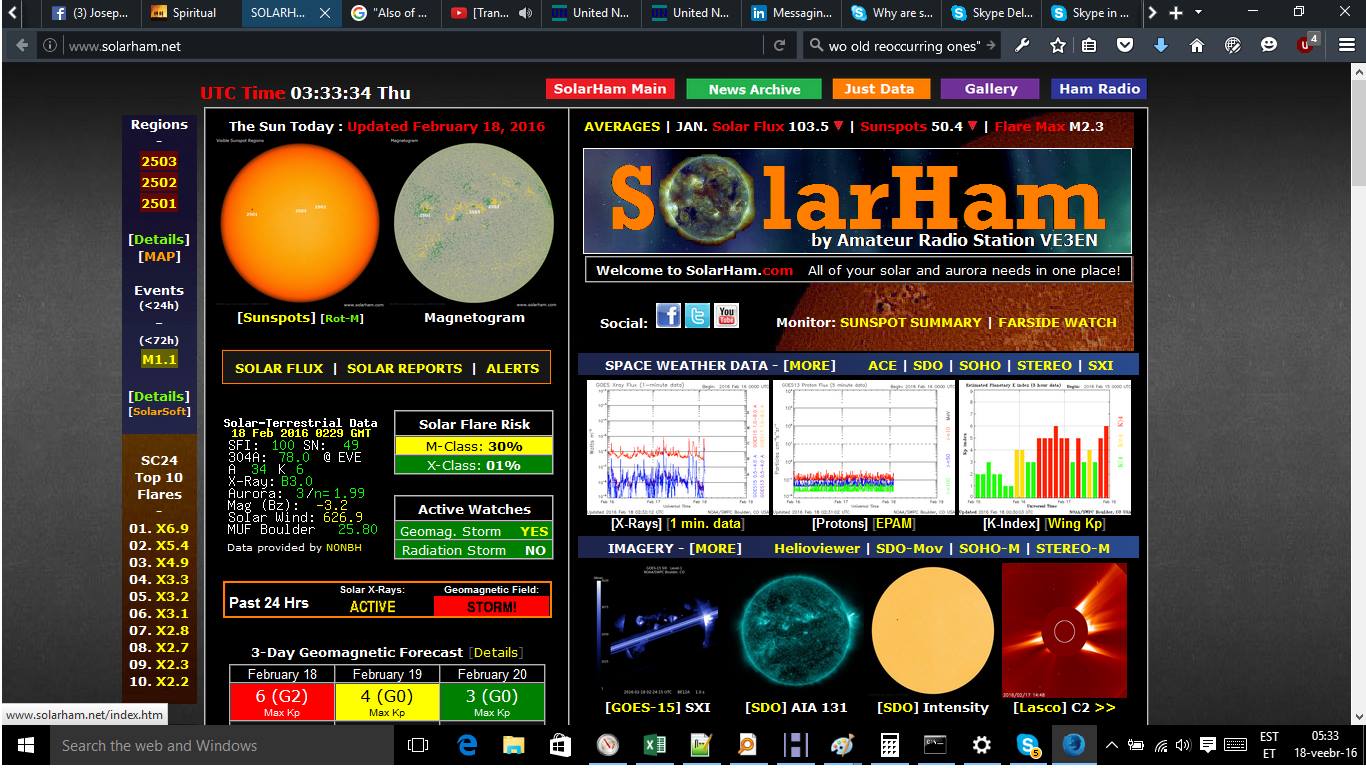Open Skype from the taskbar
The image size is (1366, 768).
pyautogui.click(x=1027, y=745)
